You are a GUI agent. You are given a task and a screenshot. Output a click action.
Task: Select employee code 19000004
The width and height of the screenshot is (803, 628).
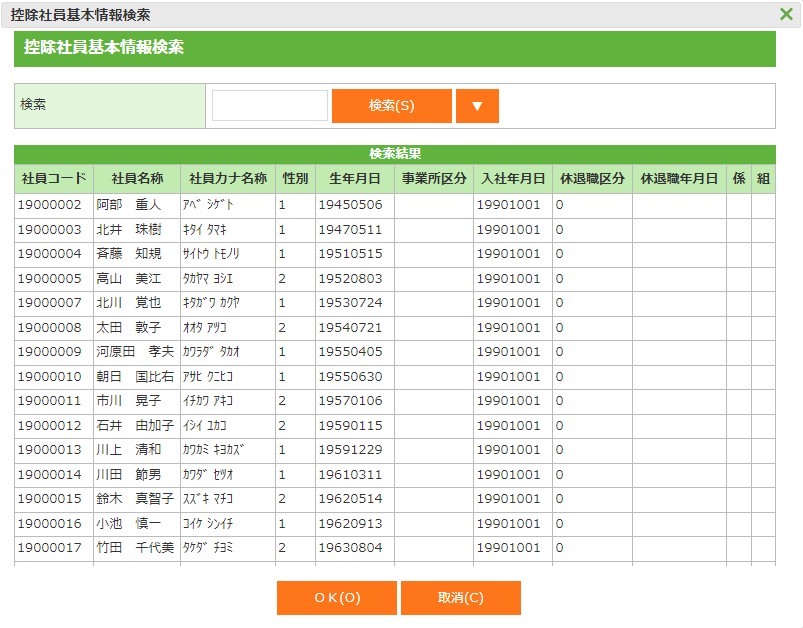coord(50,254)
